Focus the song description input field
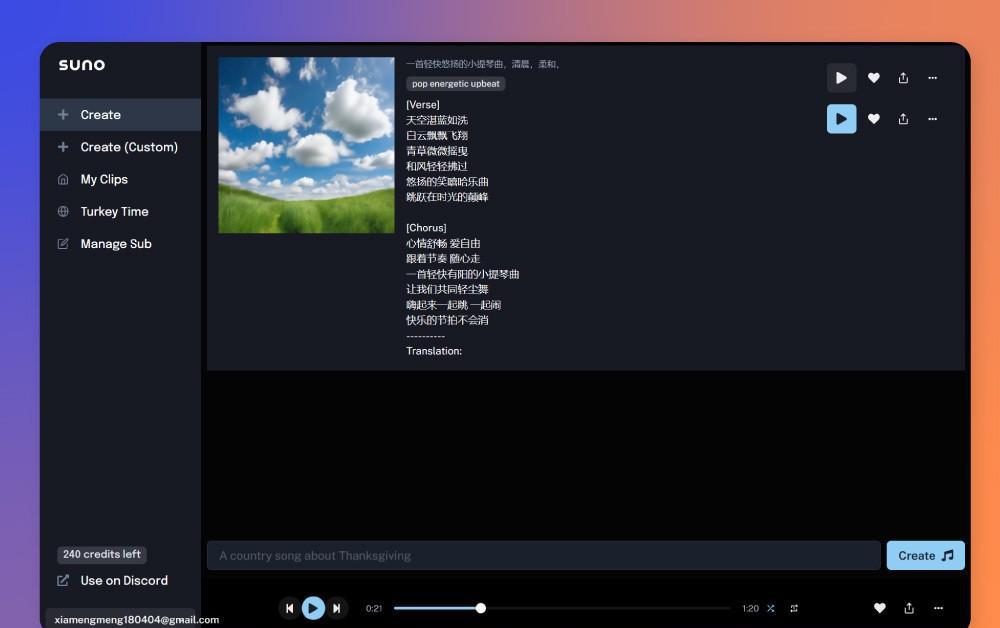 tap(543, 556)
